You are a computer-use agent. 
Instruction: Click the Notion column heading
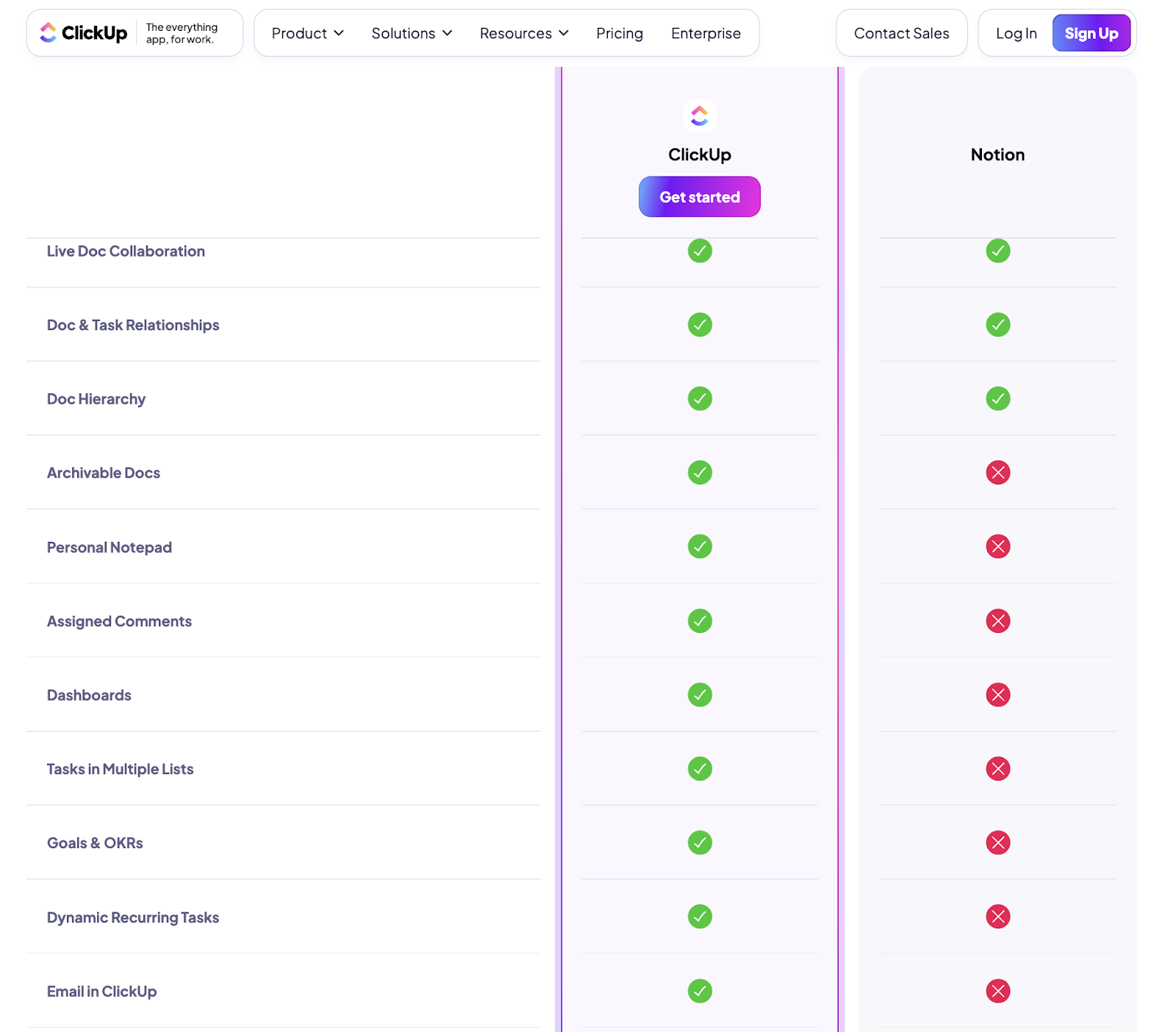(x=998, y=154)
